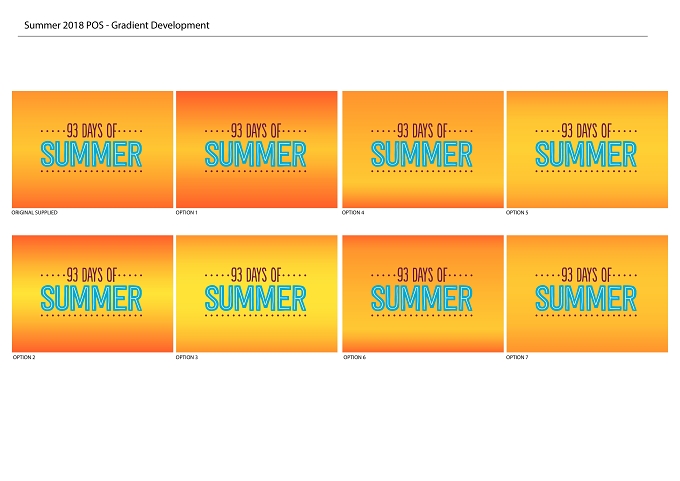Select the Original Supplied gradient thumbnail
The image size is (680, 481).
click(x=92, y=149)
